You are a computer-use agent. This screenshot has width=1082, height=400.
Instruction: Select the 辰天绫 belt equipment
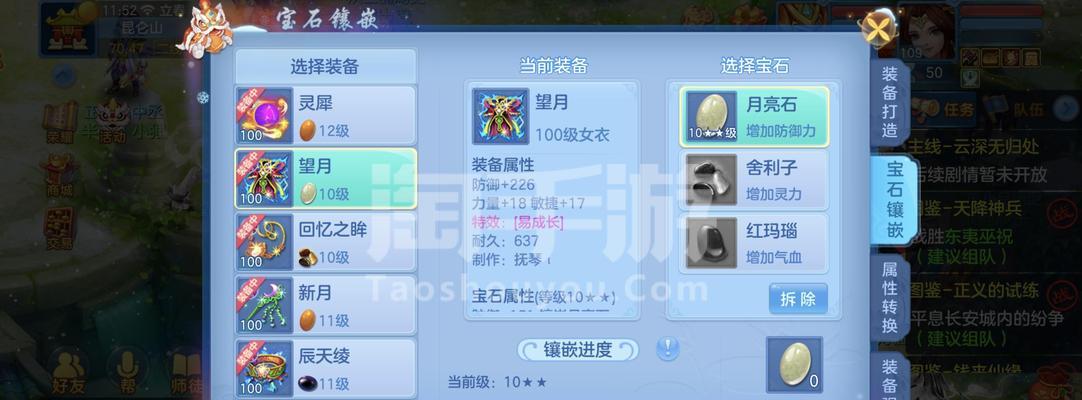326,368
